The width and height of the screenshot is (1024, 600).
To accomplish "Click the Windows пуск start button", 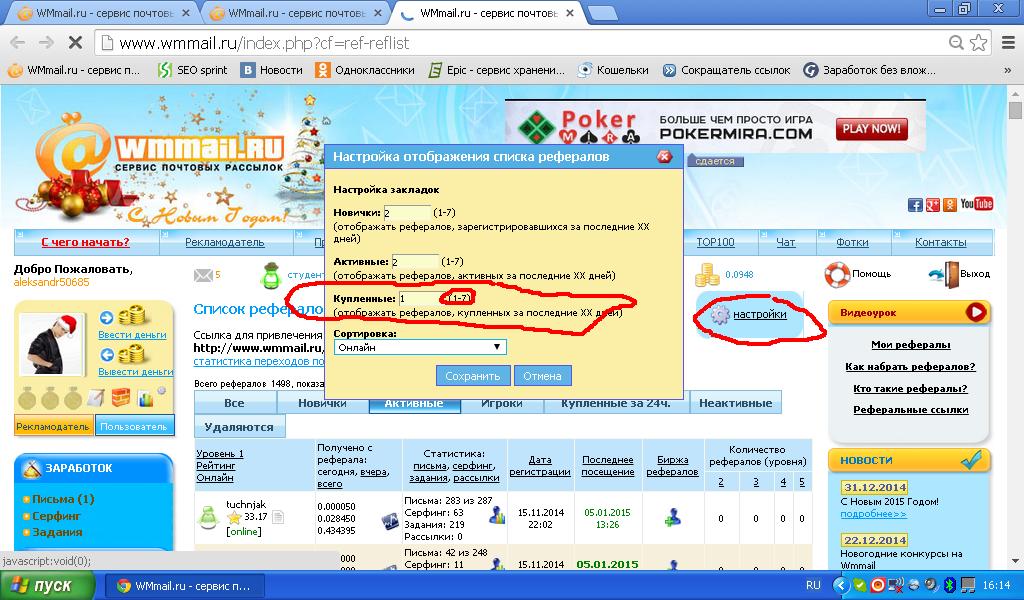I will click(x=47, y=586).
